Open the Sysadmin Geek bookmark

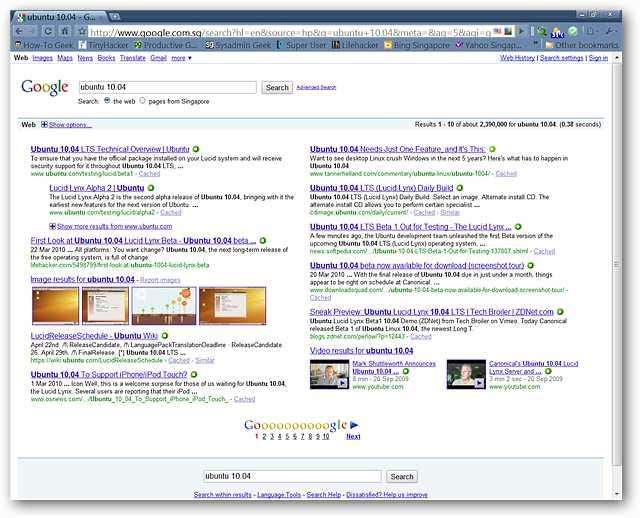tap(238, 44)
